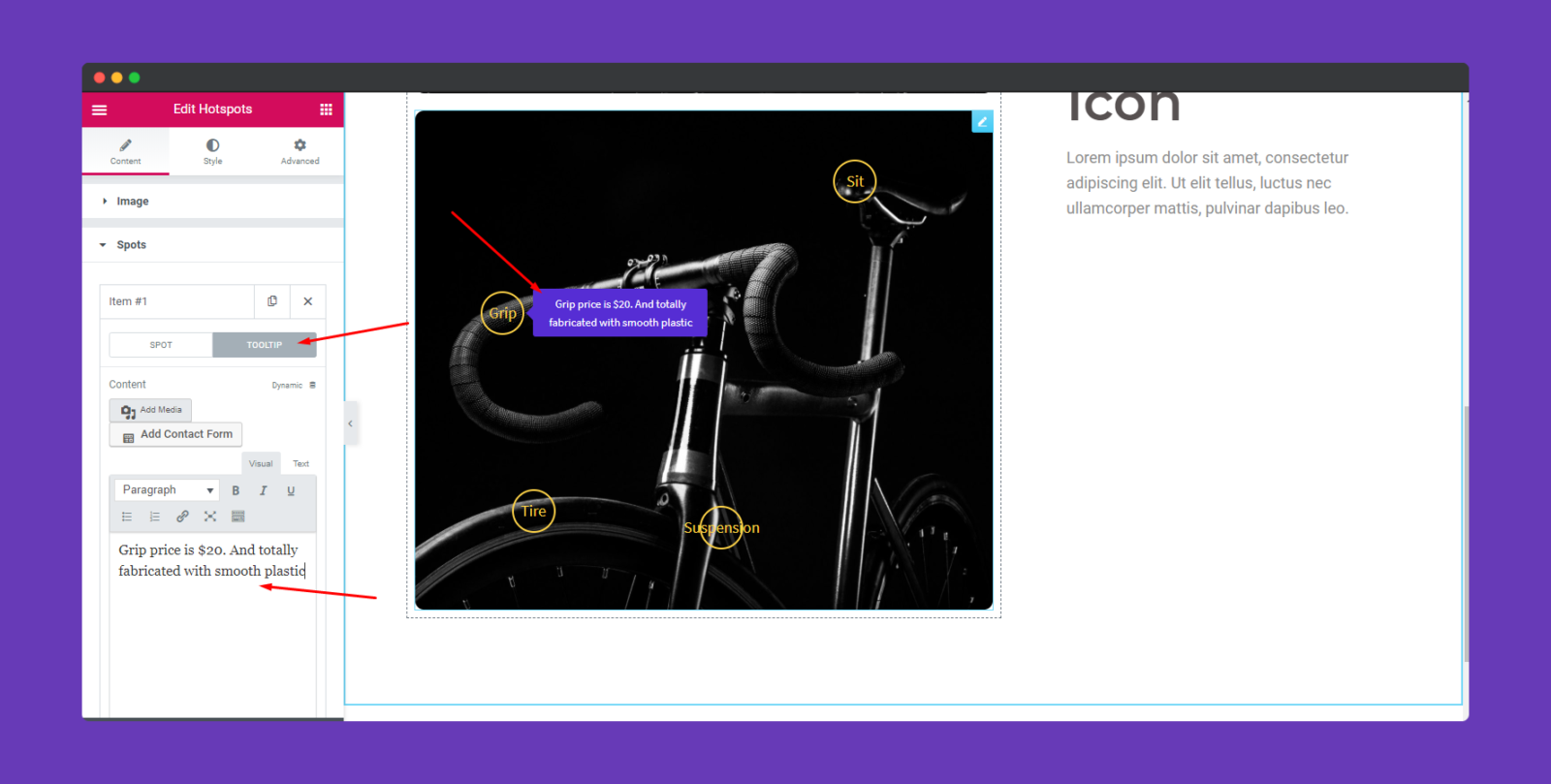Viewport: 1551px width, 784px height.
Task: Duplicate Item #1 with the copy icon
Action: coord(272,301)
